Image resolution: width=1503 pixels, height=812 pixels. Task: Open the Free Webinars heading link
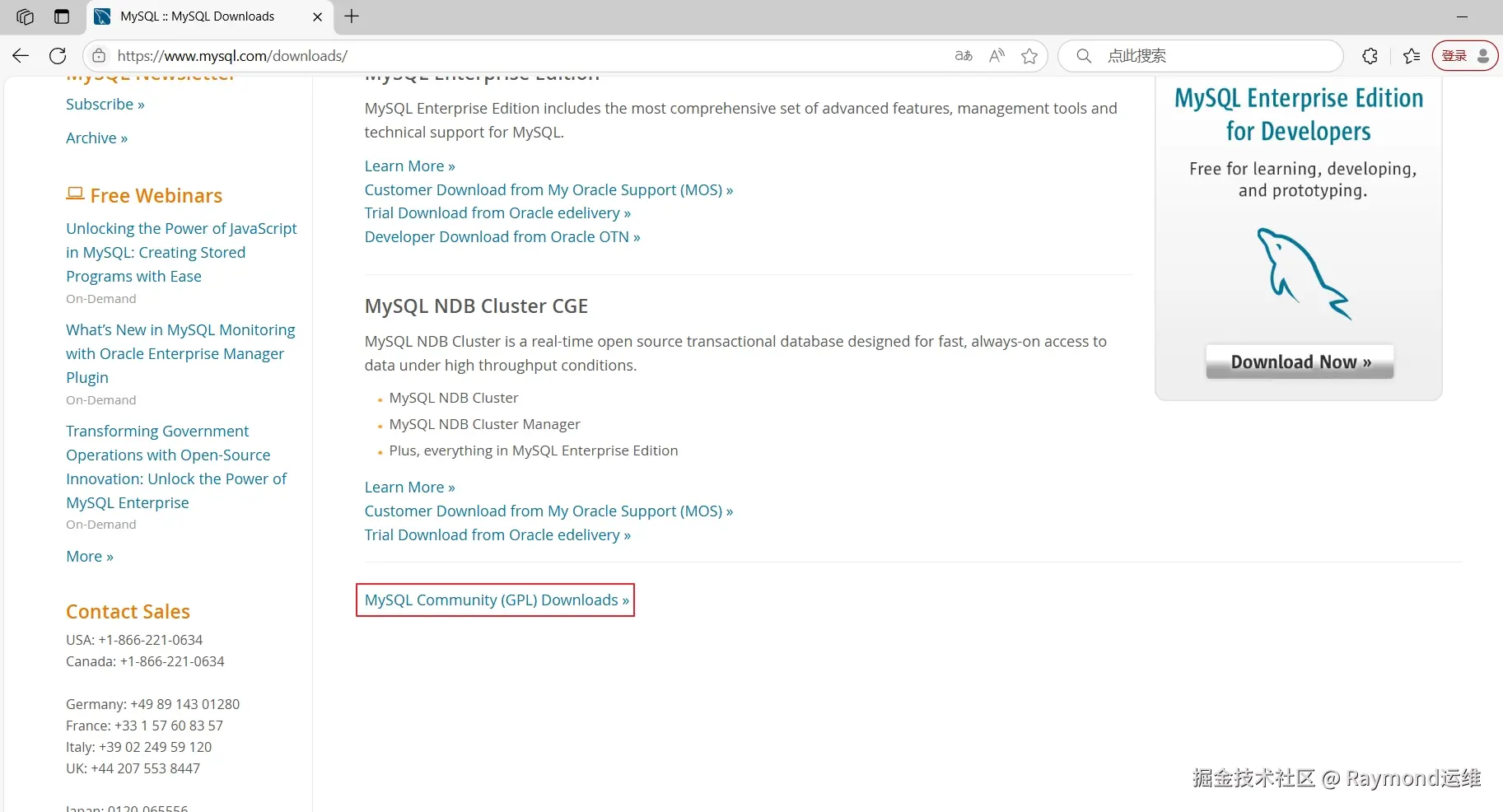pyautogui.click(x=144, y=195)
